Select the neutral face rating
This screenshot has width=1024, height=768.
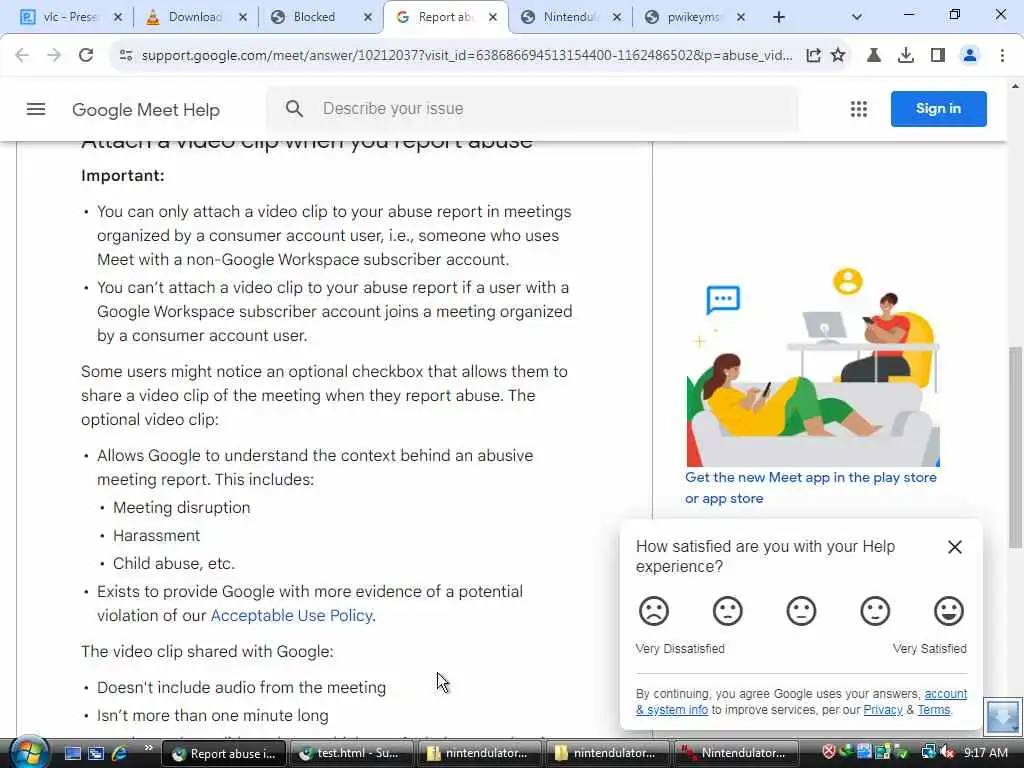tap(801, 611)
